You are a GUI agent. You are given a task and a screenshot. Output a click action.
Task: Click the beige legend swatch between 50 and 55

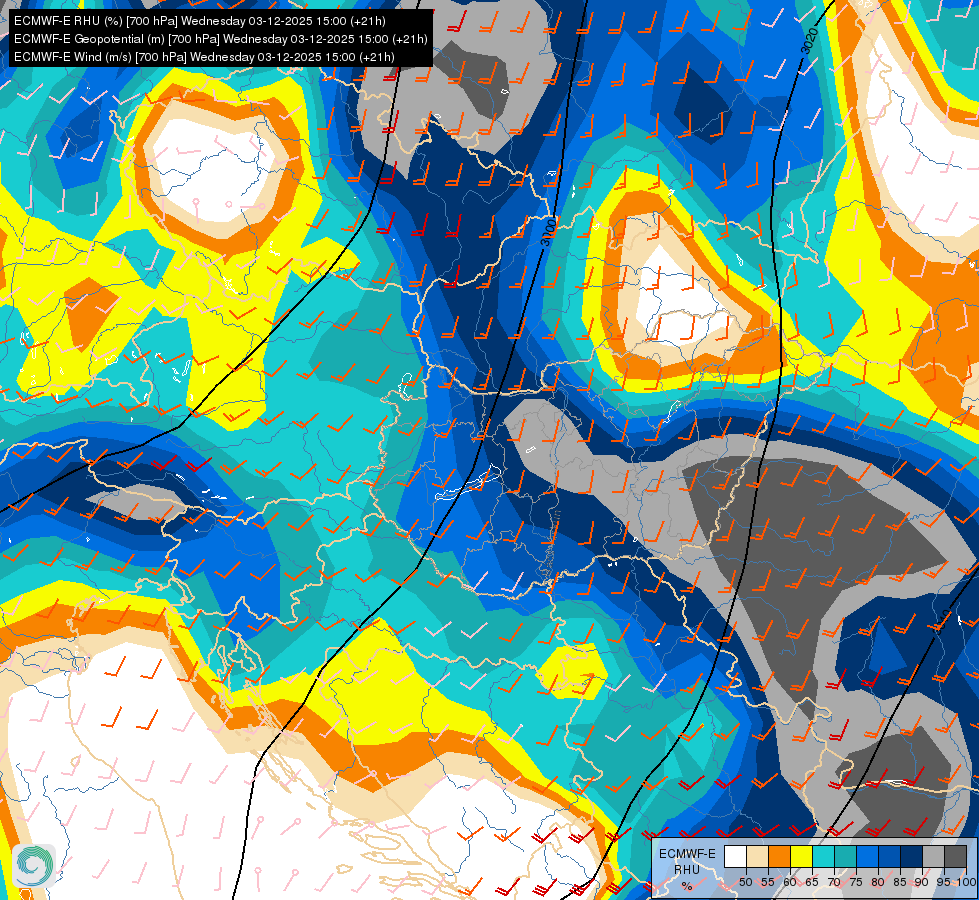pyautogui.click(x=757, y=857)
